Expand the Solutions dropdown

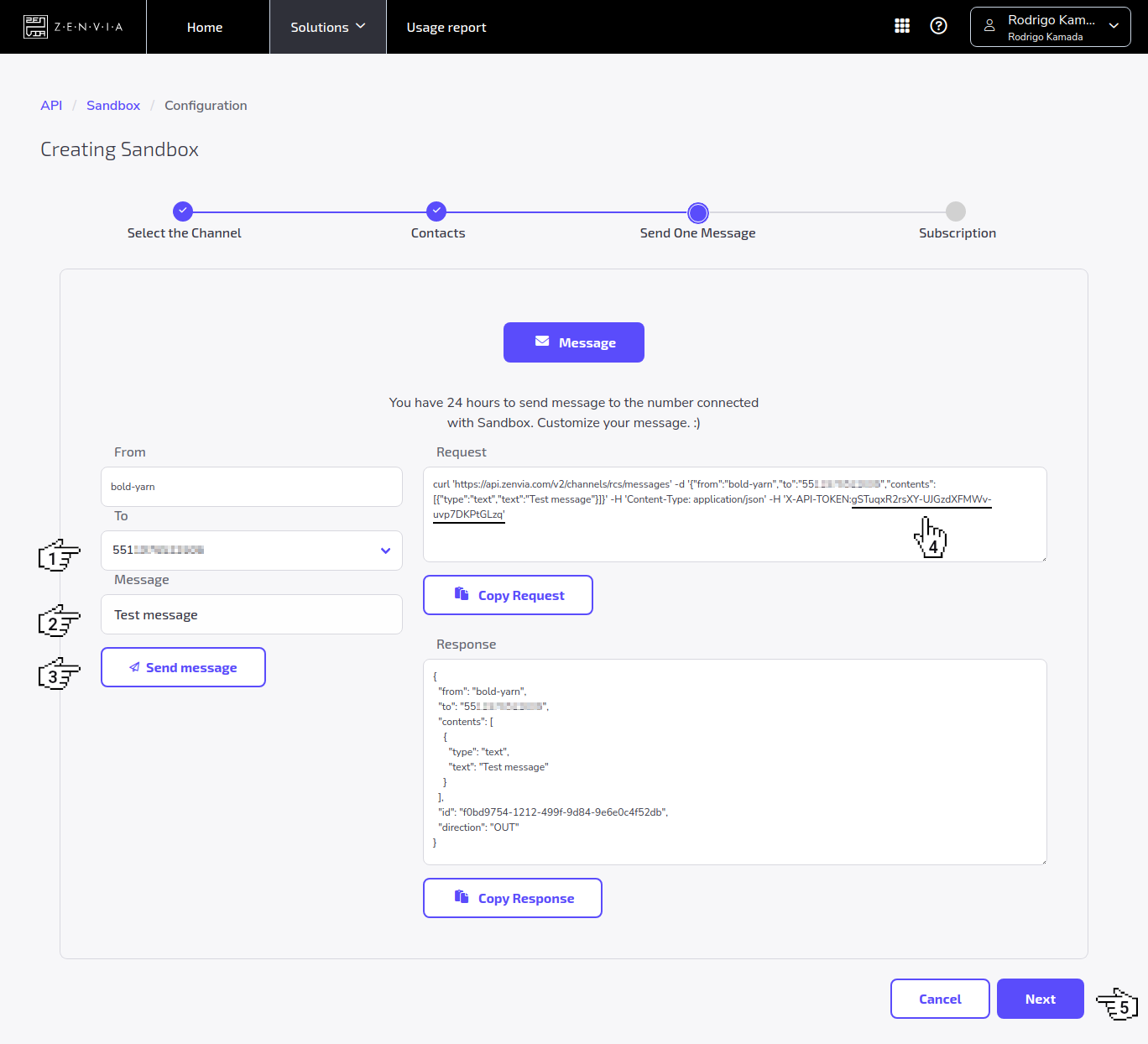click(x=327, y=26)
